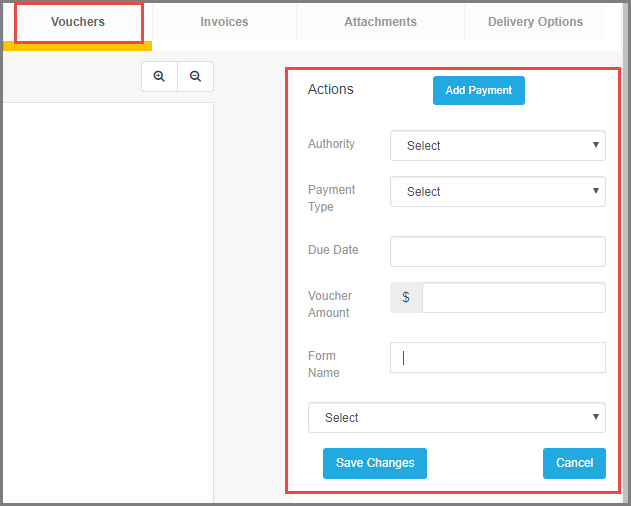This screenshot has height=506, width=631.
Task: Open the Attachments tab
Action: [380, 22]
